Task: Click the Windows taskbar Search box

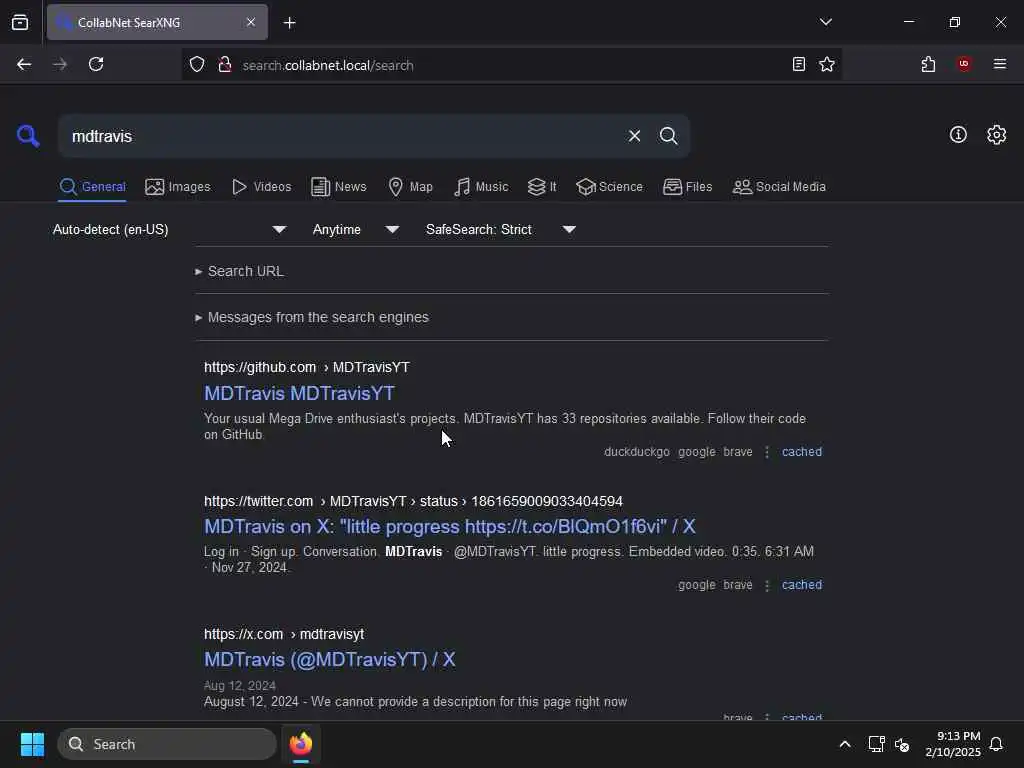Action: (167, 744)
